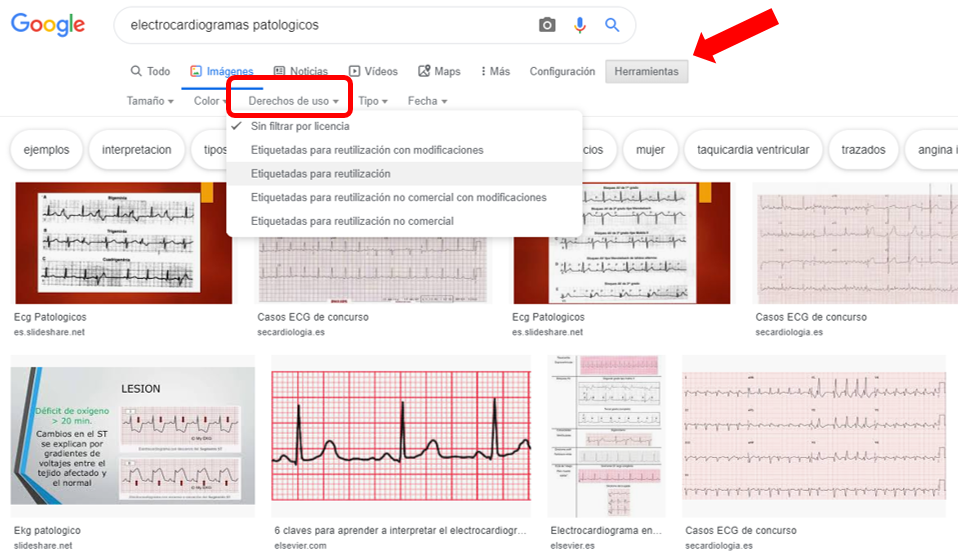Screen dimensions: 958x552
Task: Click the elsevier.com source link
Action: coord(300,546)
